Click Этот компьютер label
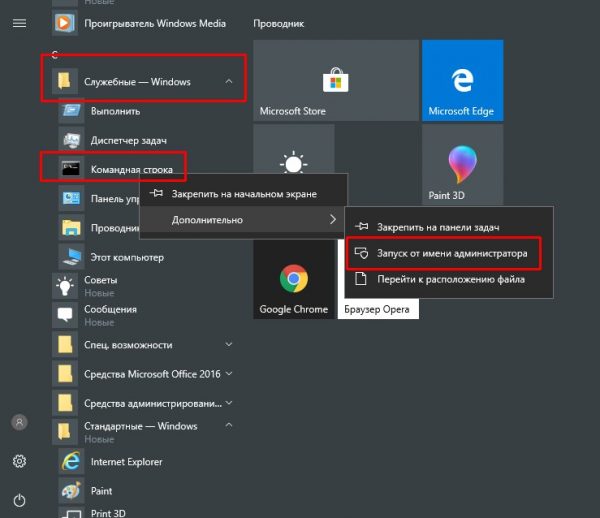This screenshot has height=518, width=600. pos(127,257)
